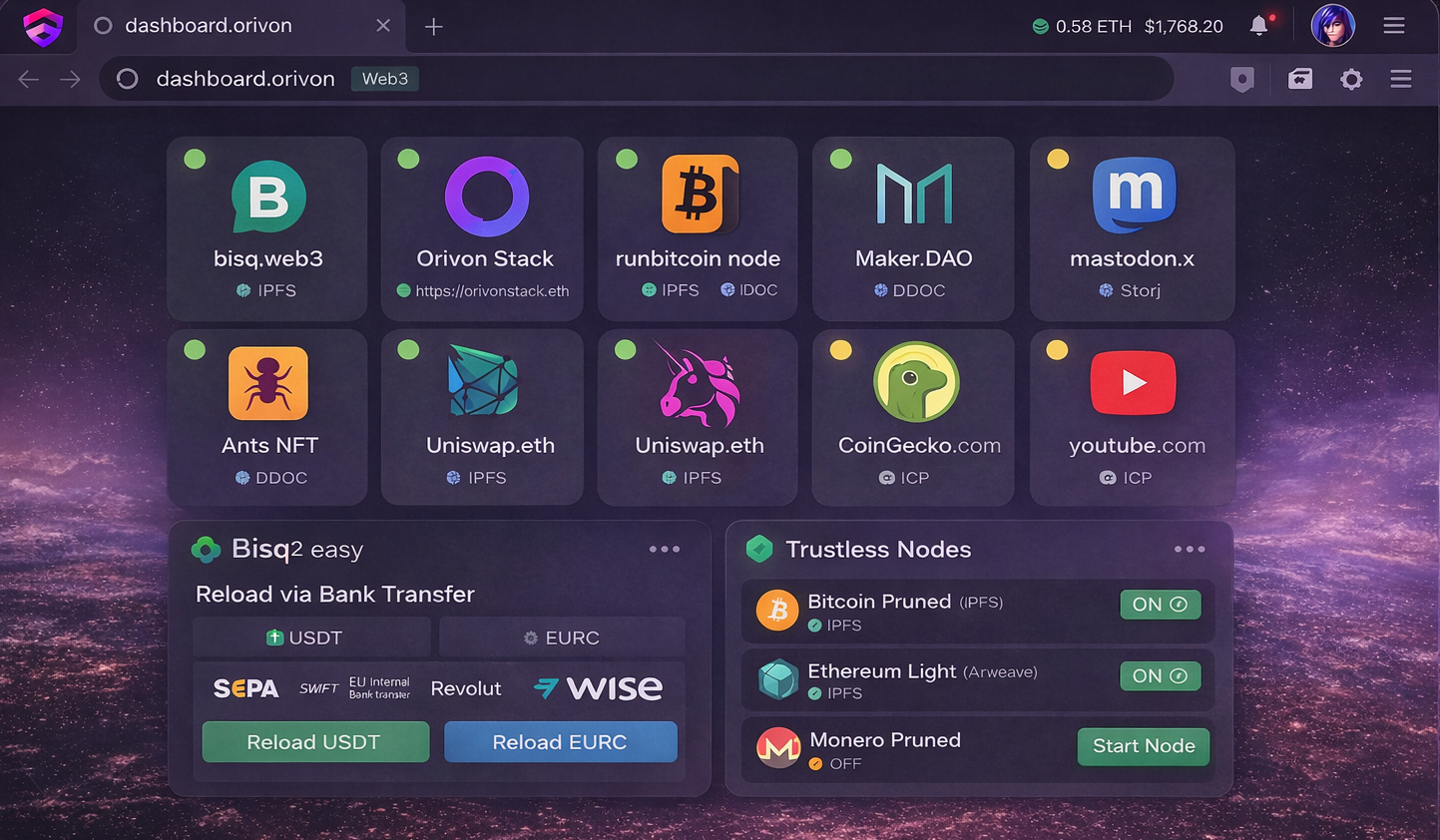Screen dimensions: 1440x840
Task: Open the hamburger menu in the title bar
Action: coord(1394,26)
